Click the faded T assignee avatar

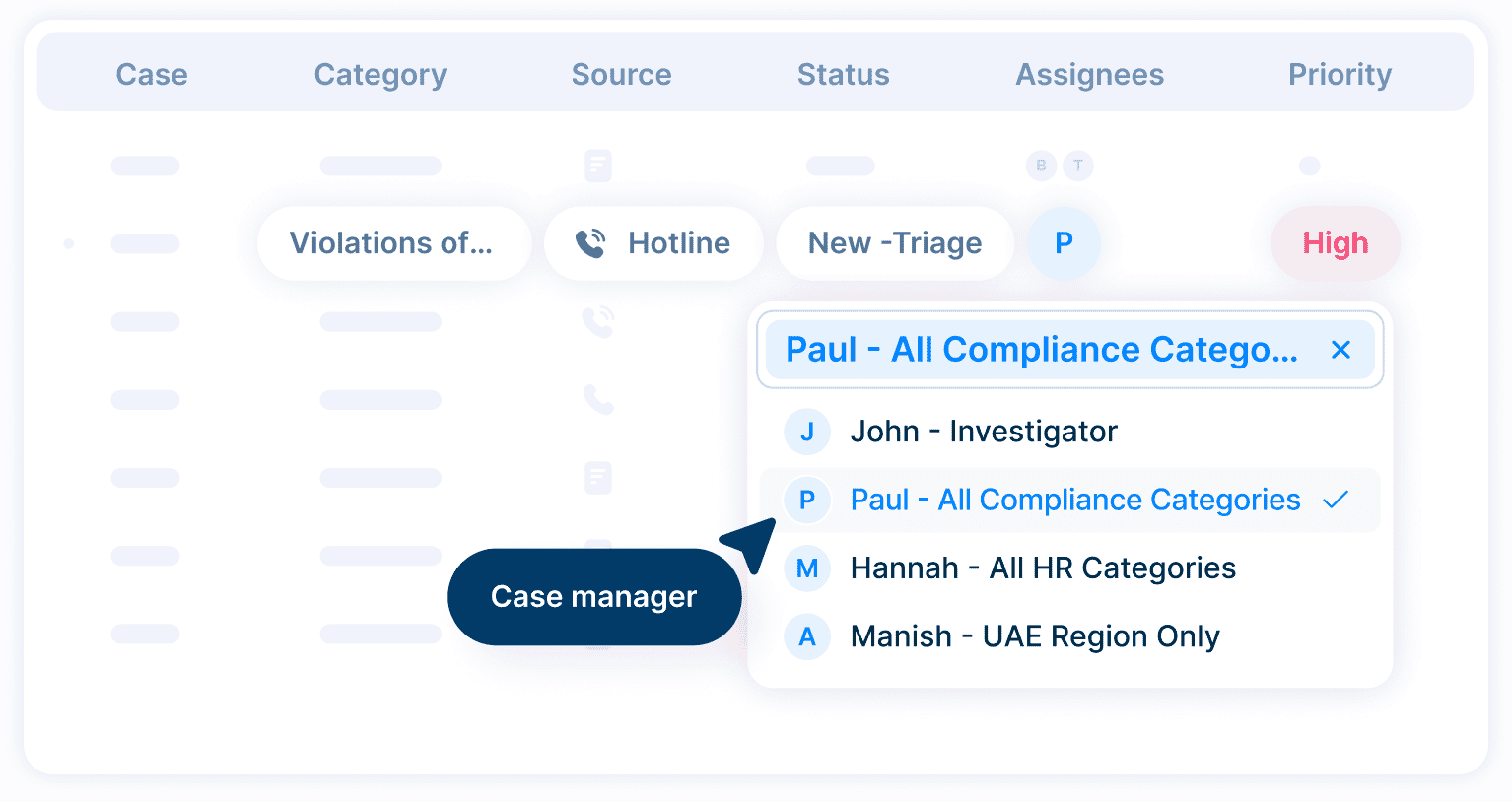1078,166
